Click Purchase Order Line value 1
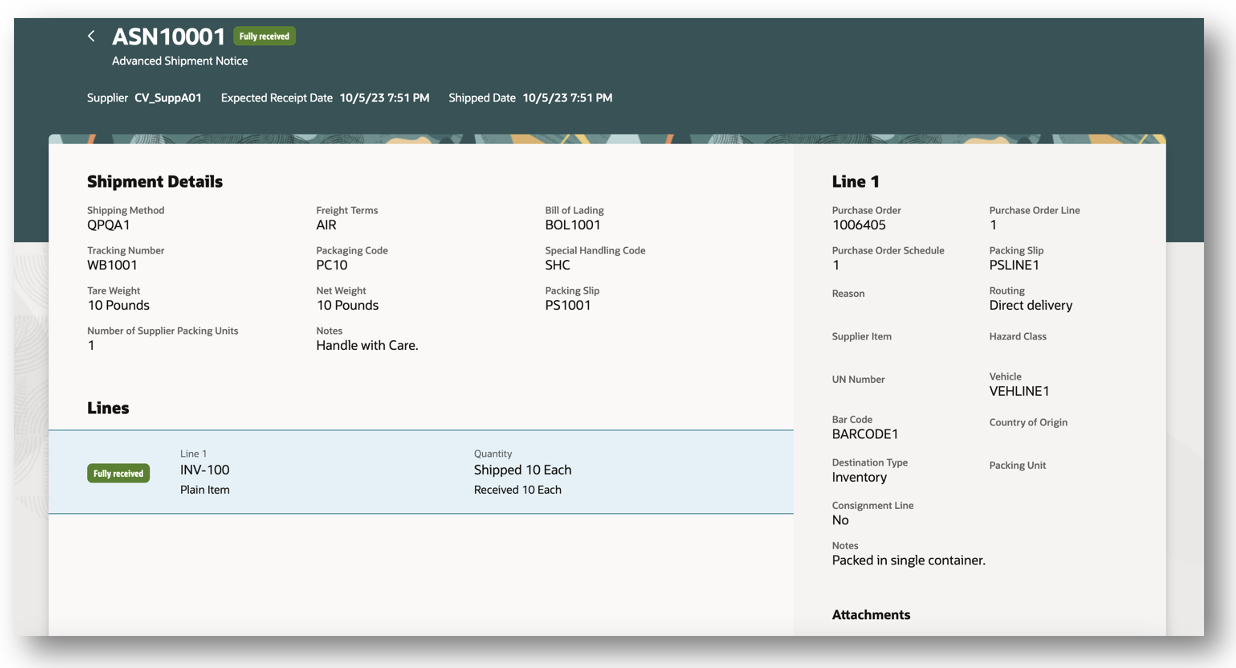 [x=993, y=225]
